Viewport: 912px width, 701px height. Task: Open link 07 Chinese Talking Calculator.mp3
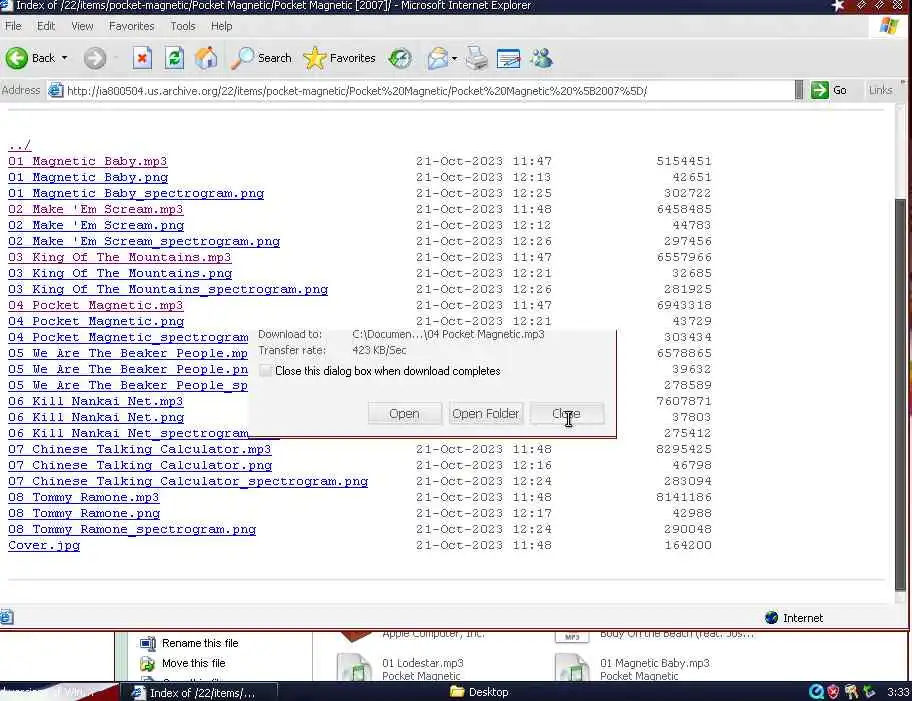pyautogui.click(x=140, y=449)
